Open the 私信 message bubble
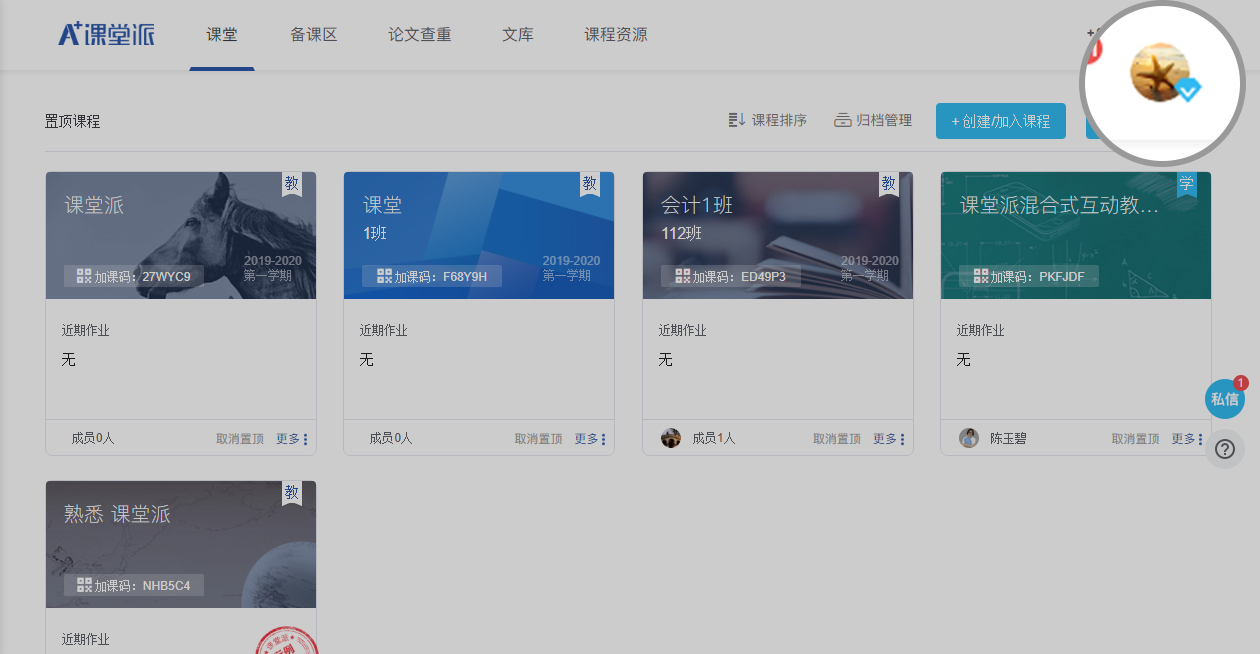Image resolution: width=1260 pixels, height=654 pixels. point(1225,399)
